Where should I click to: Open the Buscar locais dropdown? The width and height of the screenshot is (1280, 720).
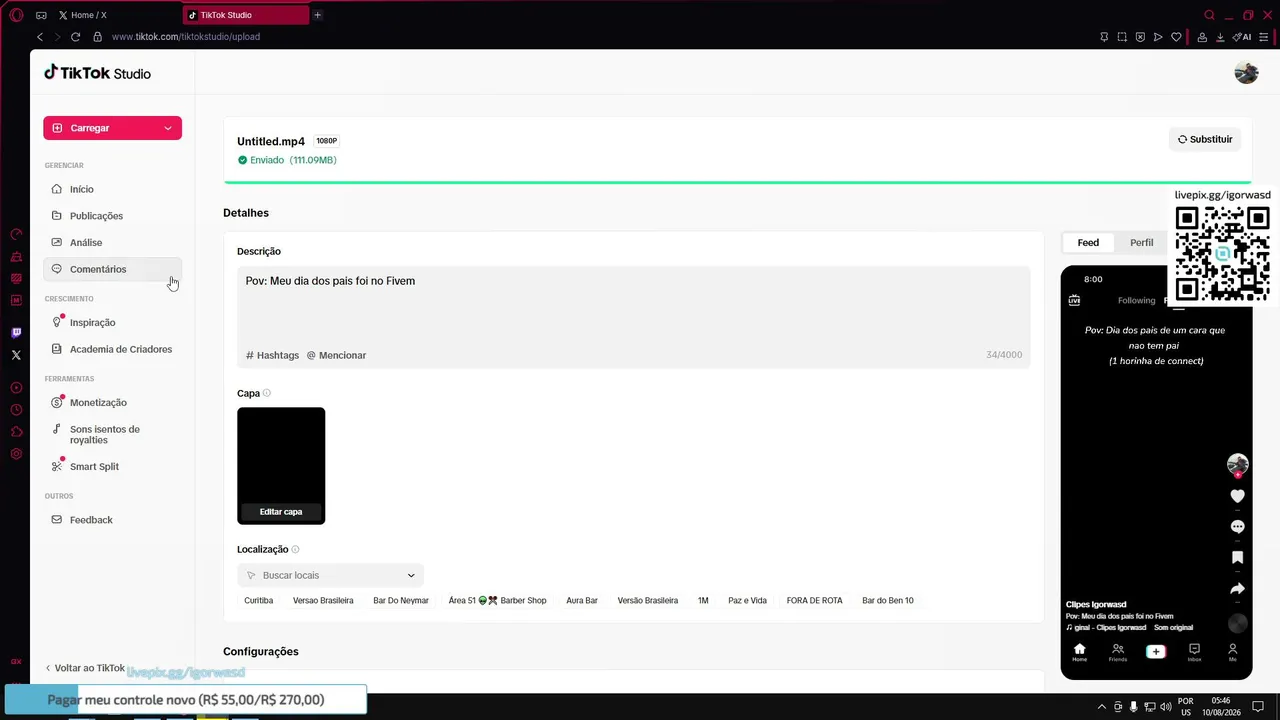[x=330, y=575]
